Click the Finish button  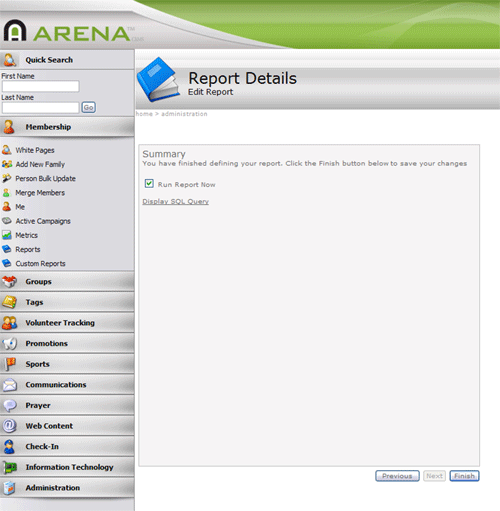(x=464, y=476)
